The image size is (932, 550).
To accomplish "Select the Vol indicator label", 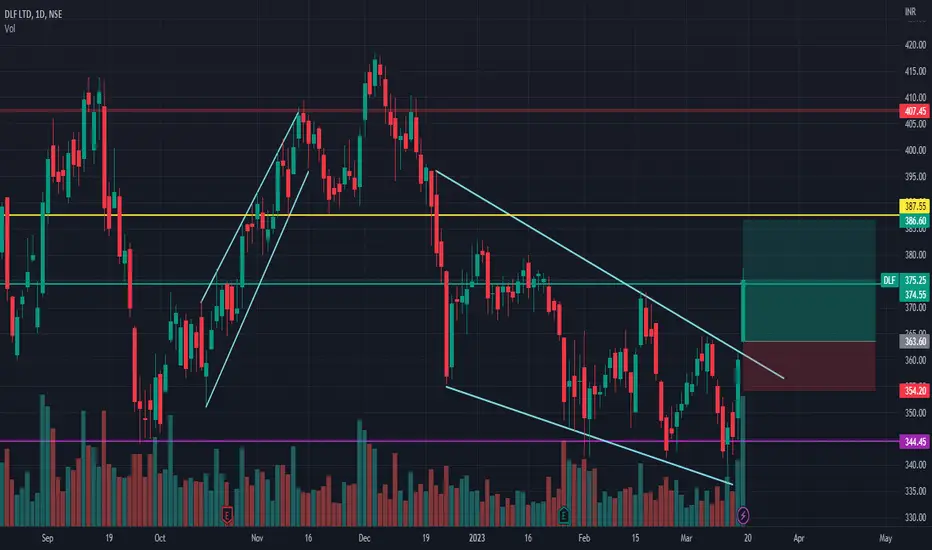I will pyautogui.click(x=10, y=29).
